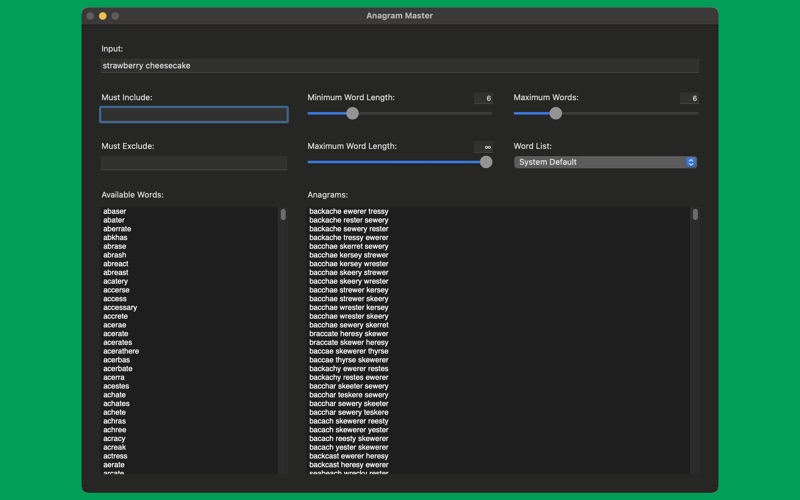Click the Input field with strawberry cheesecake
Image resolution: width=800 pixels, height=500 pixels.
399,65
